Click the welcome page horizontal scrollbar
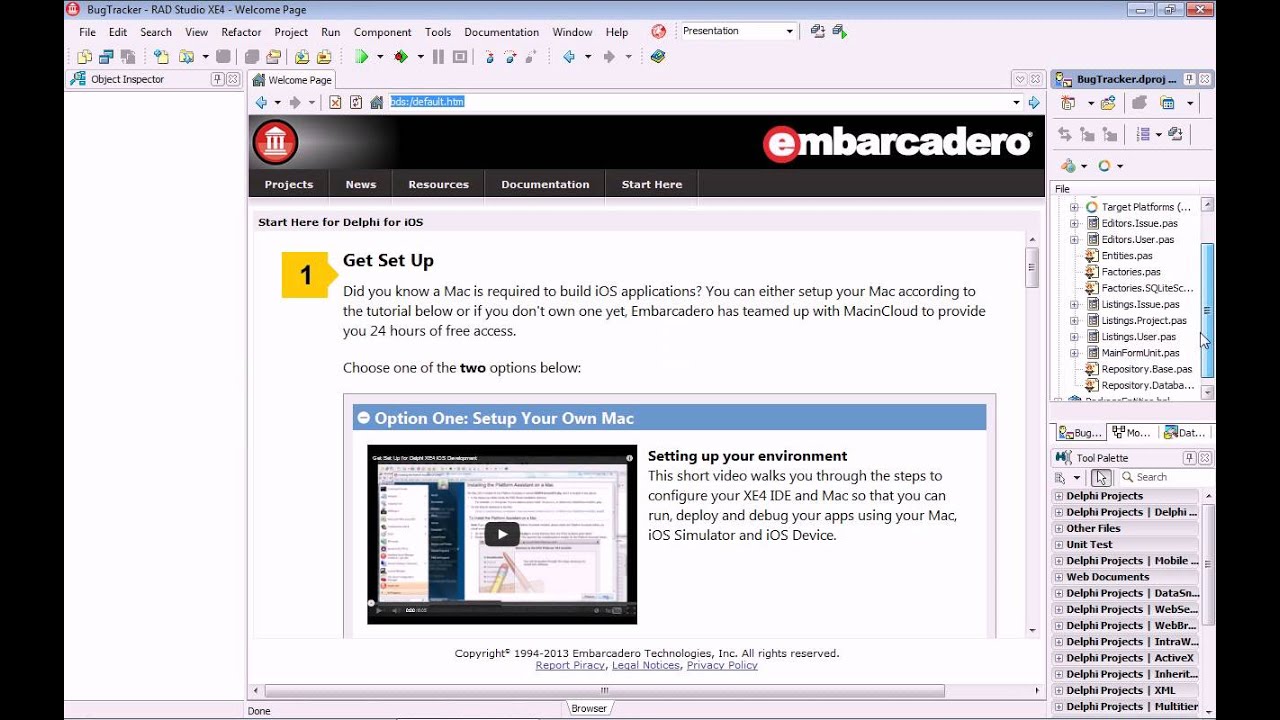The height and width of the screenshot is (720, 1280). click(x=604, y=691)
